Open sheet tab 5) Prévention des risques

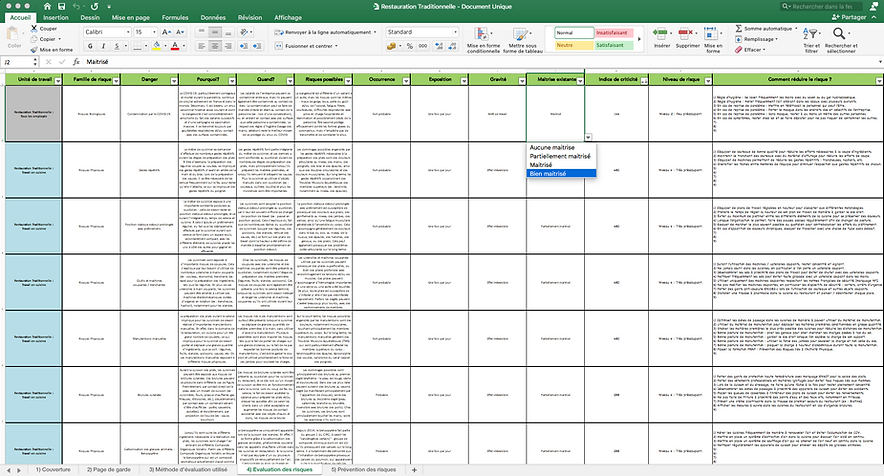(363, 469)
